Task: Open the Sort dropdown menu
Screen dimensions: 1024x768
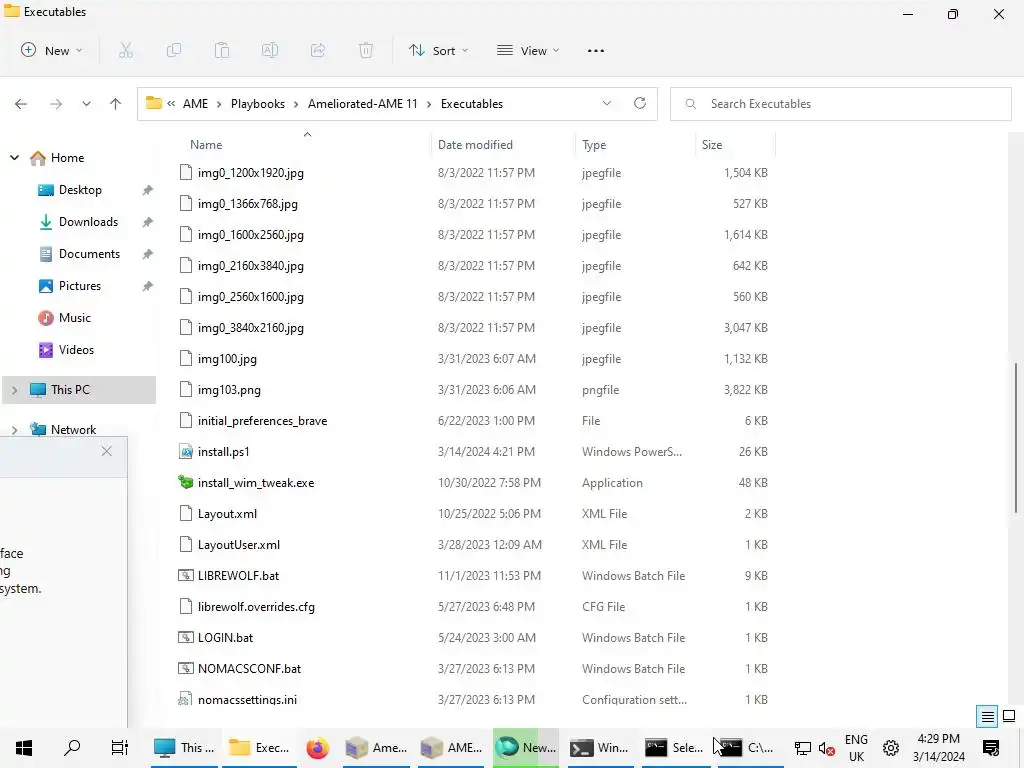Action: (x=438, y=50)
